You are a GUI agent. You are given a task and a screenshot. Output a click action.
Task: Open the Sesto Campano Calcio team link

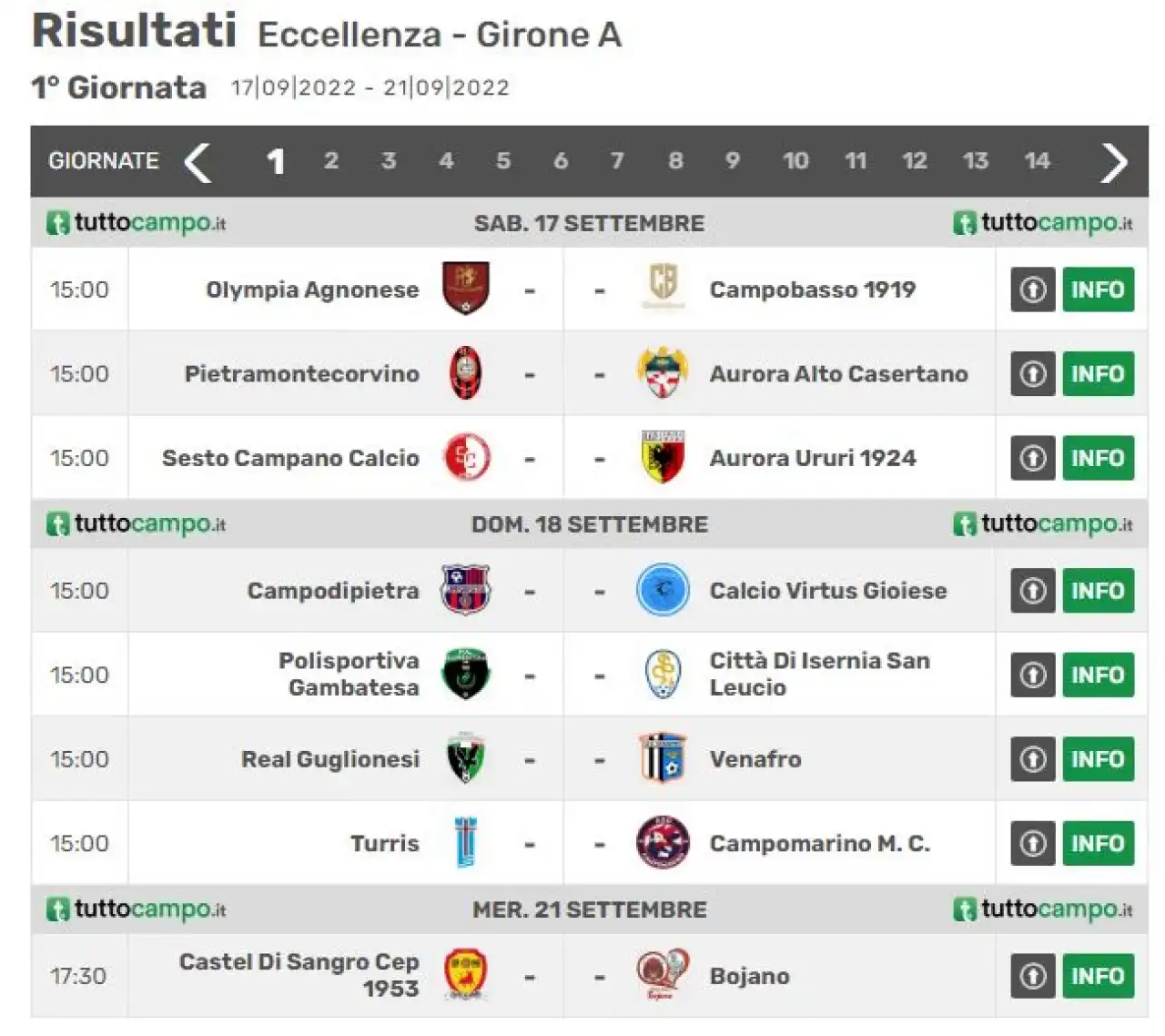click(x=290, y=458)
